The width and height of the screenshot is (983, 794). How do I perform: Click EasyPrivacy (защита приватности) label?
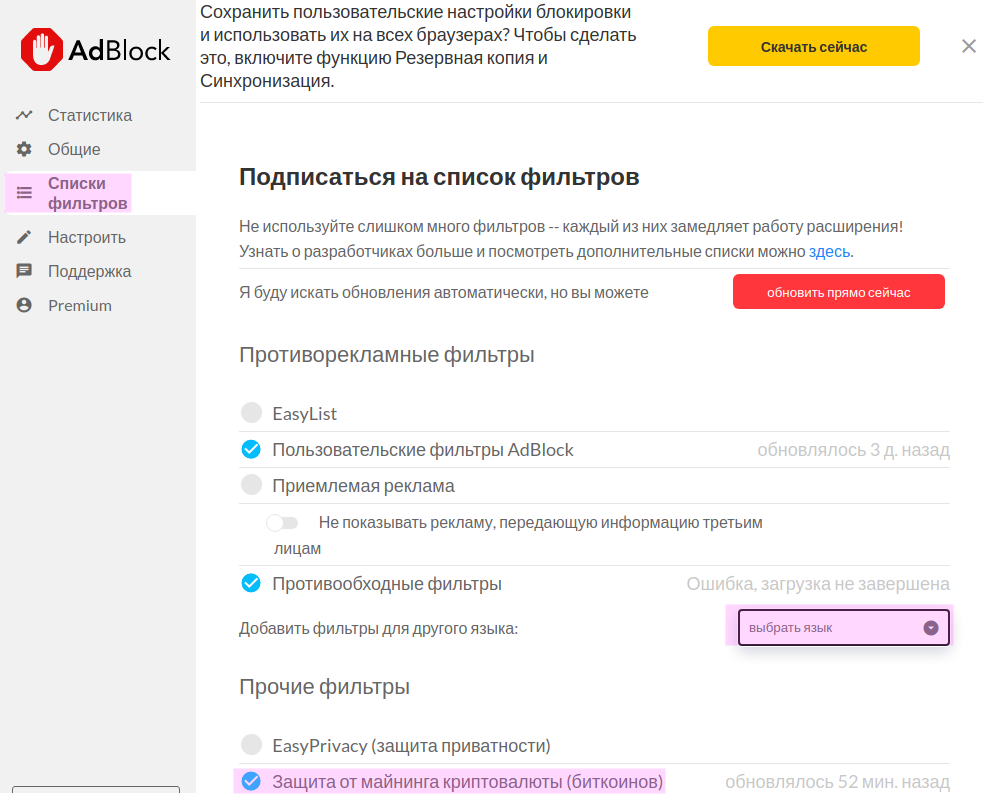(x=411, y=746)
